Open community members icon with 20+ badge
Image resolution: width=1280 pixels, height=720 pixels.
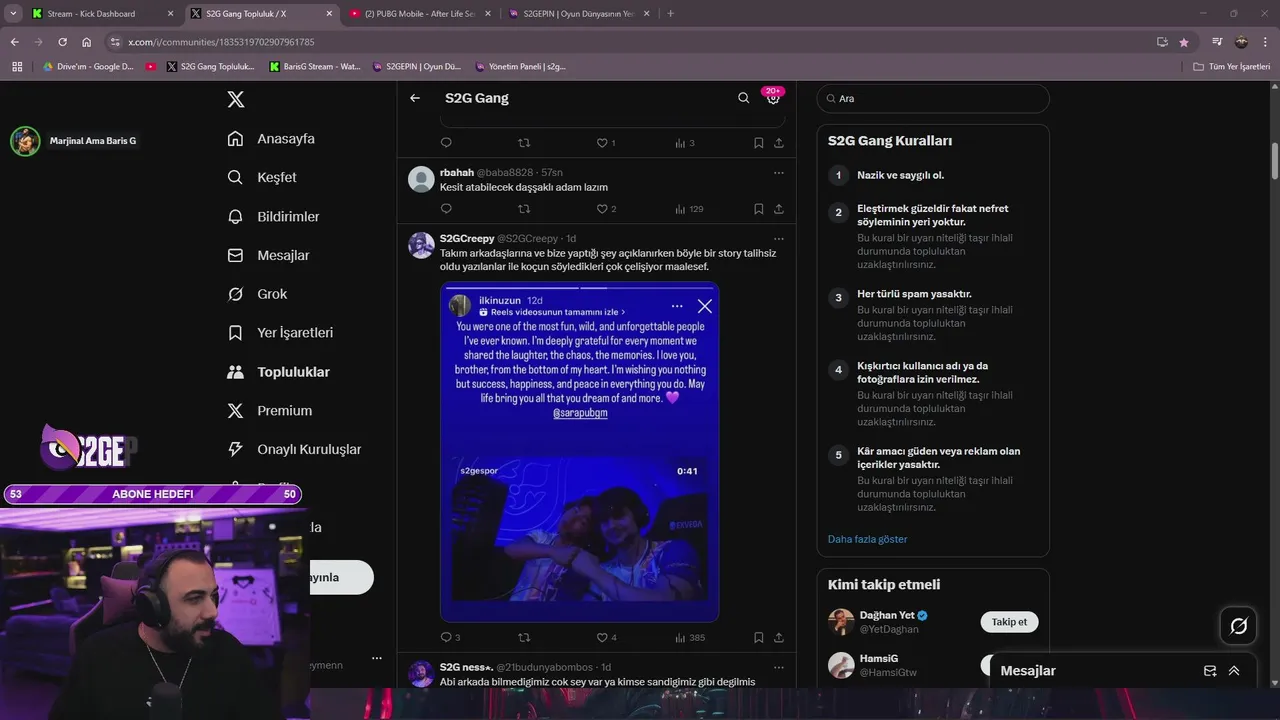773,97
